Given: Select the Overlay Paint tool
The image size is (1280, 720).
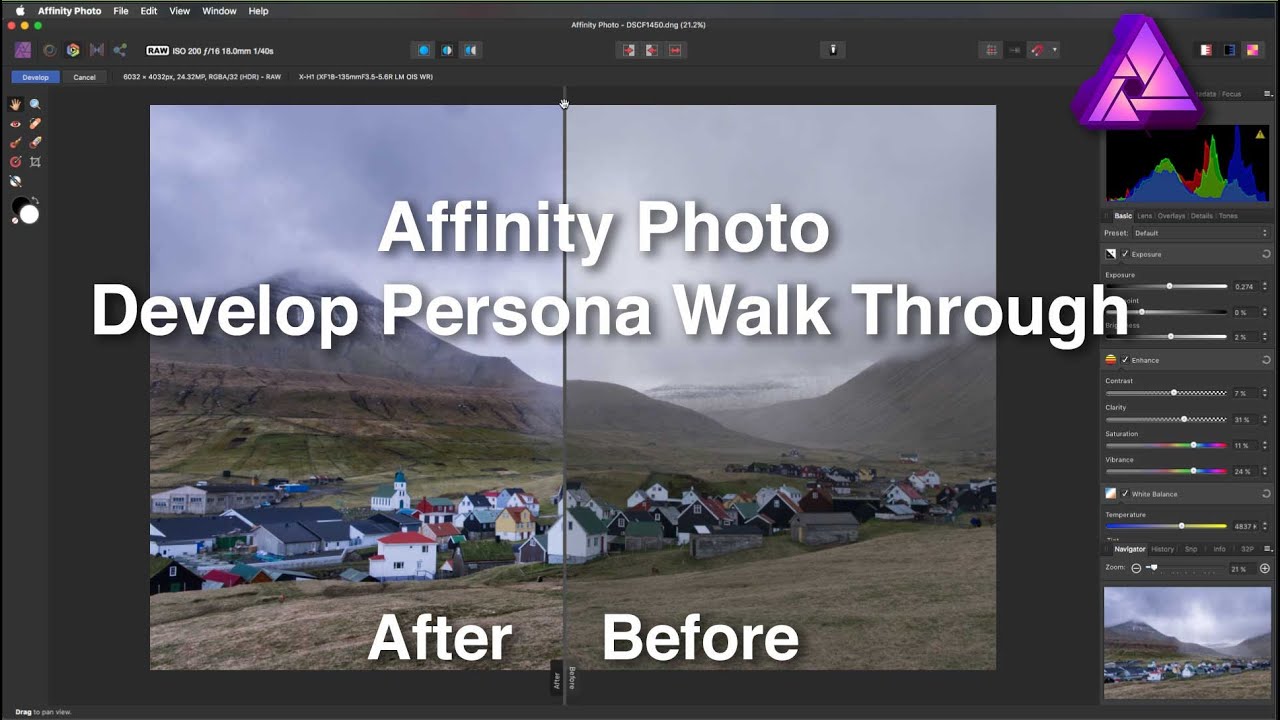Looking at the screenshot, I should pos(16,143).
